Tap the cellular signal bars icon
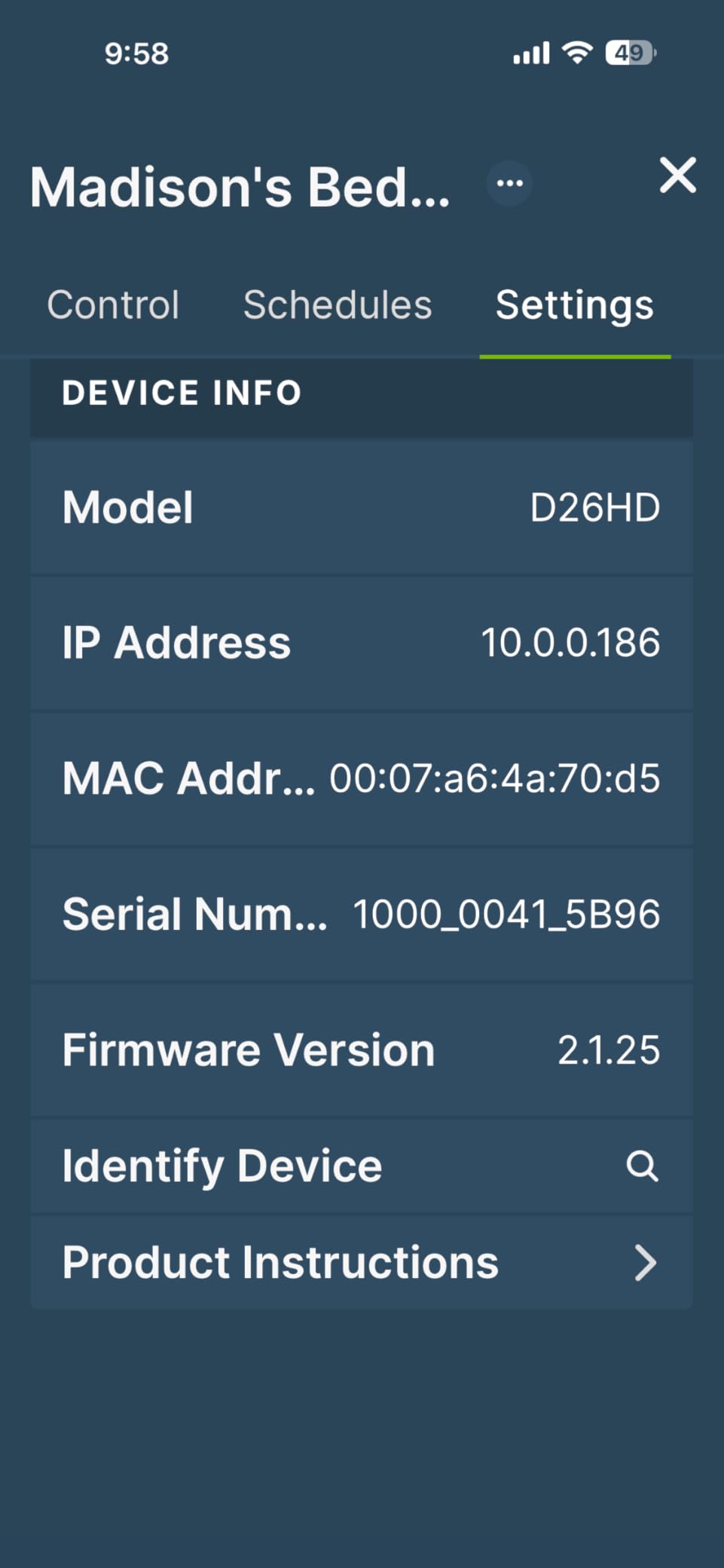Image resolution: width=724 pixels, height=1568 pixels. point(531,53)
